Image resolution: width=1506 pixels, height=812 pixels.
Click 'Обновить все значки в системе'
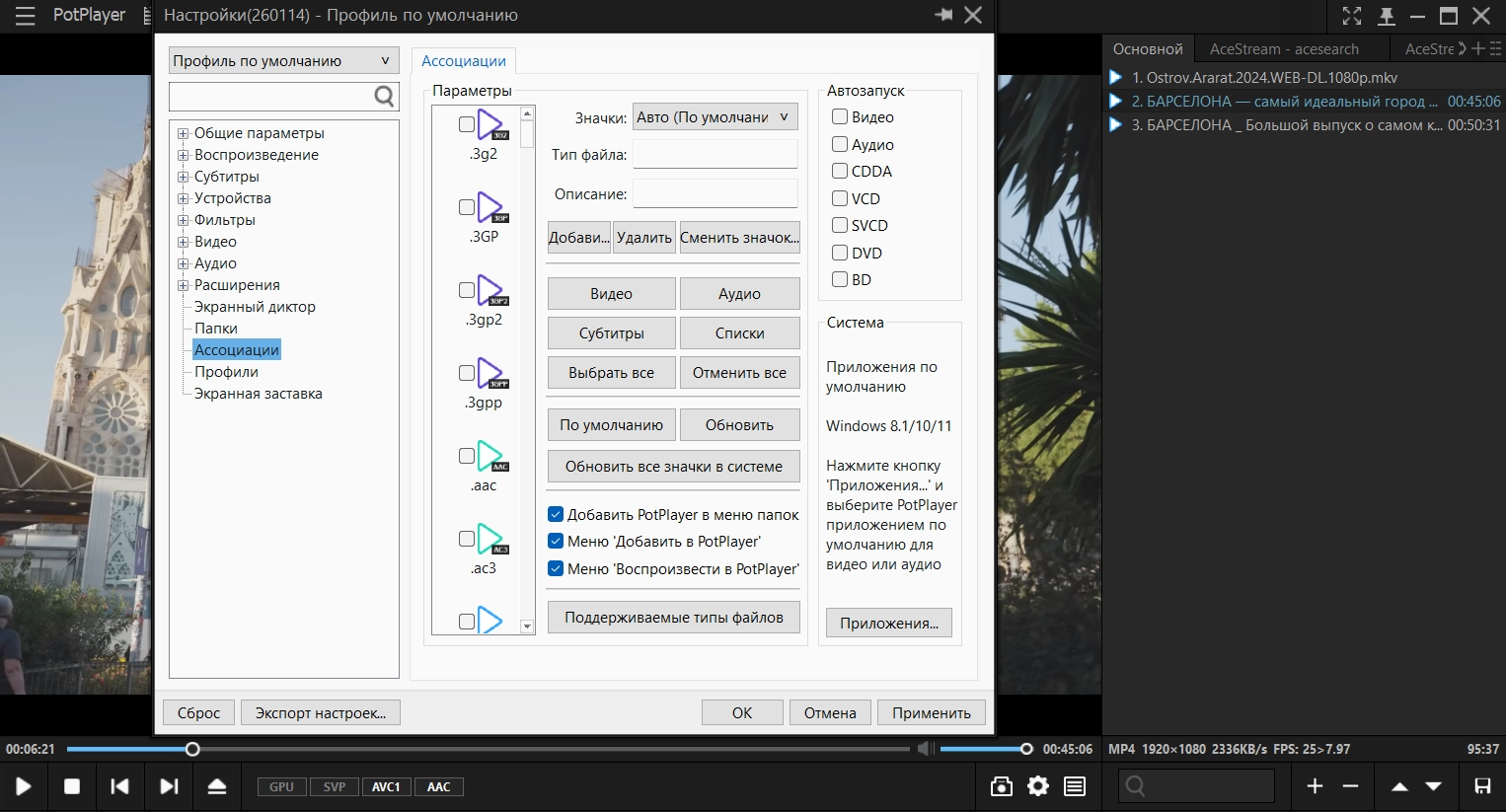coord(673,467)
